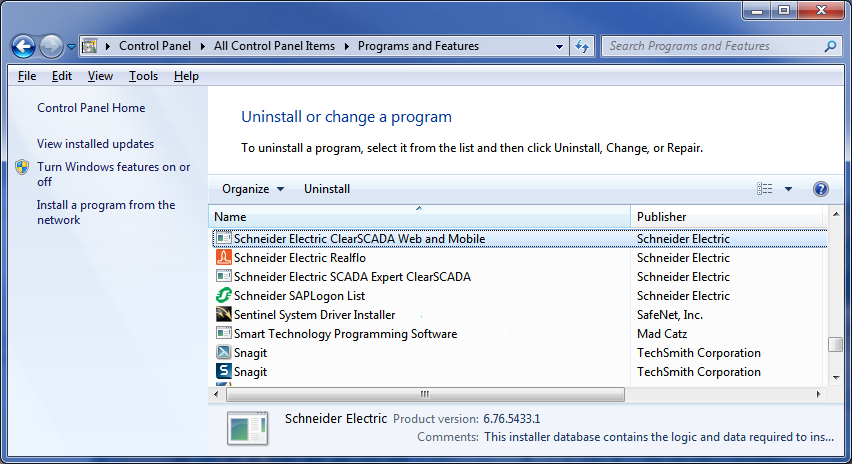
Task: Click the Windows shield icon in sidebar
Action: 22,167
